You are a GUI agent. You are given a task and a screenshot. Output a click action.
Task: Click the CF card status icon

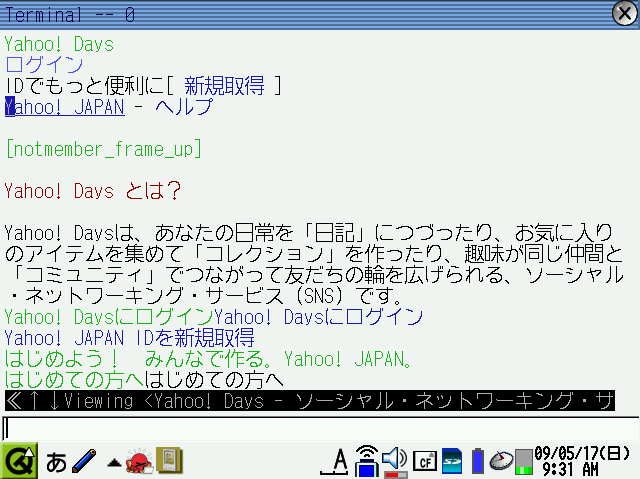coord(425,462)
